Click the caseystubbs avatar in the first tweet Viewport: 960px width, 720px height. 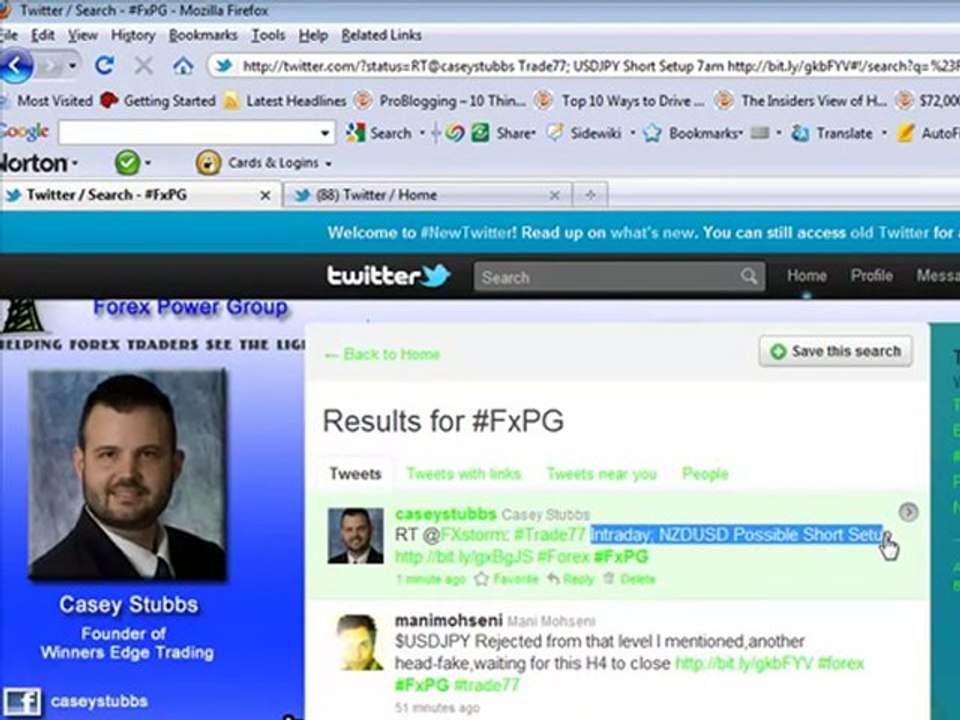pyautogui.click(x=356, y=536)
